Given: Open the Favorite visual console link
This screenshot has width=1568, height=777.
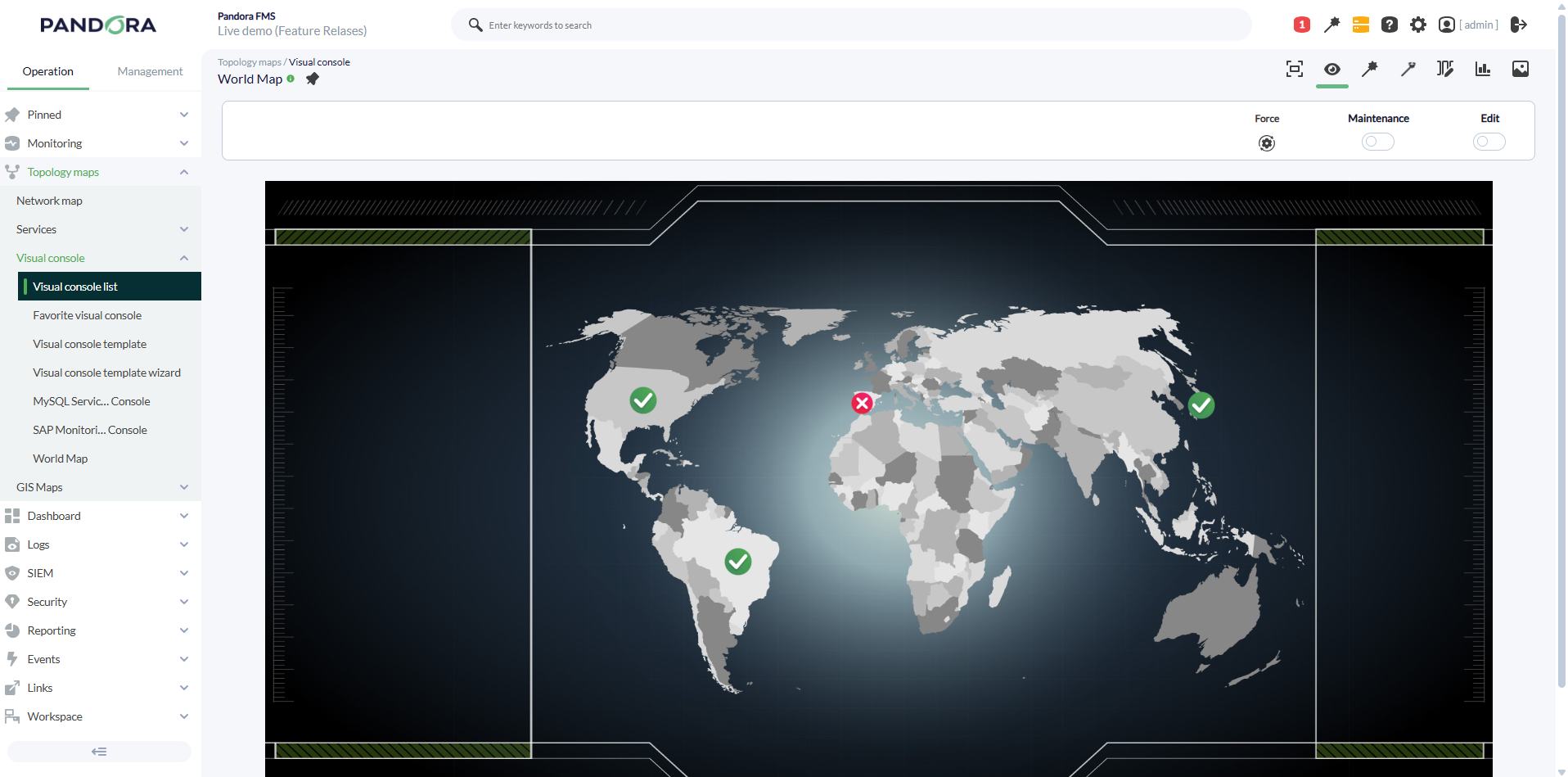Looking at the screenshot, I should 87,315.
